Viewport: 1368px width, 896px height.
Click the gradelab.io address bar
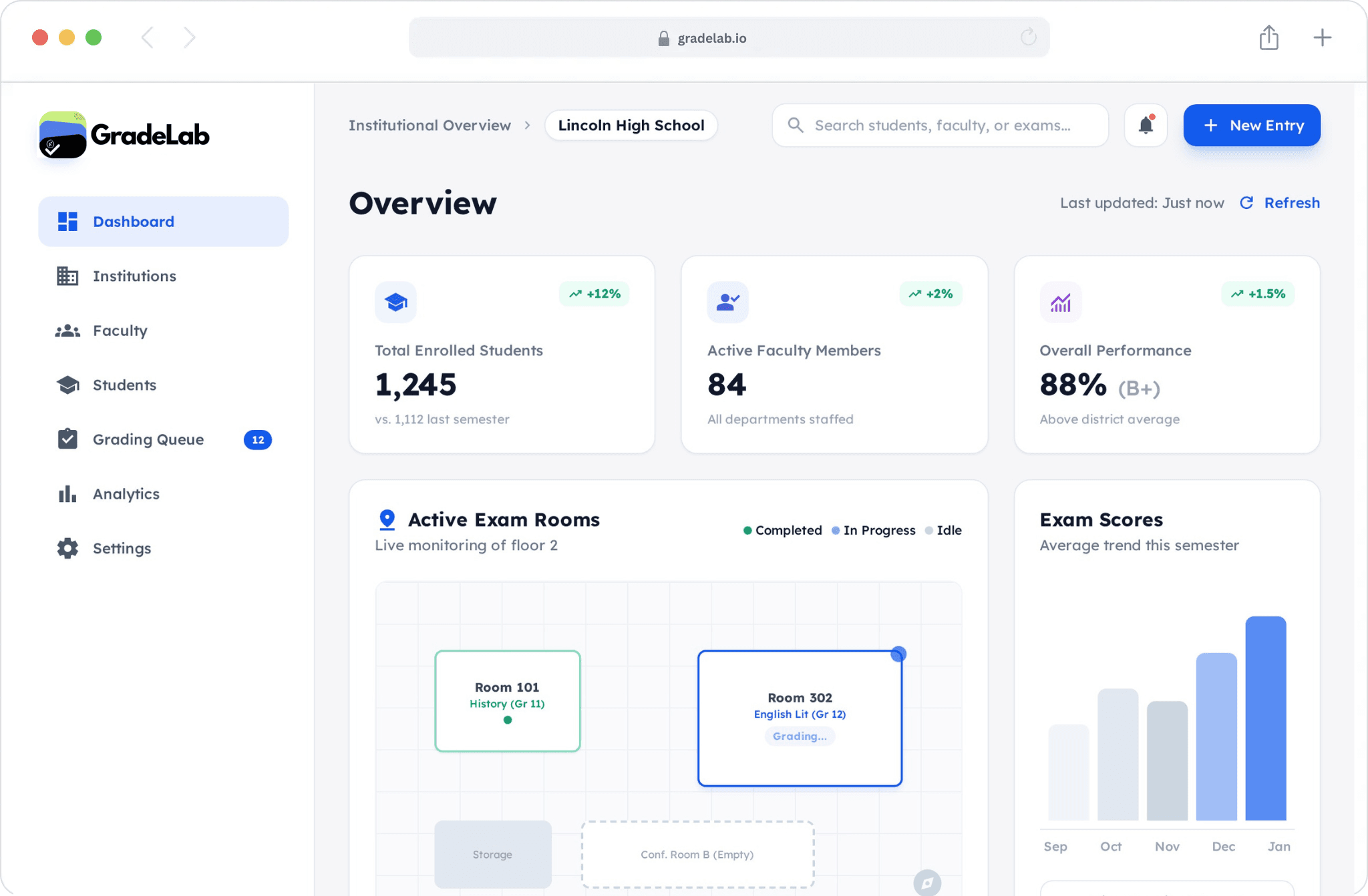pyautogui.click(x=729, y=37)
